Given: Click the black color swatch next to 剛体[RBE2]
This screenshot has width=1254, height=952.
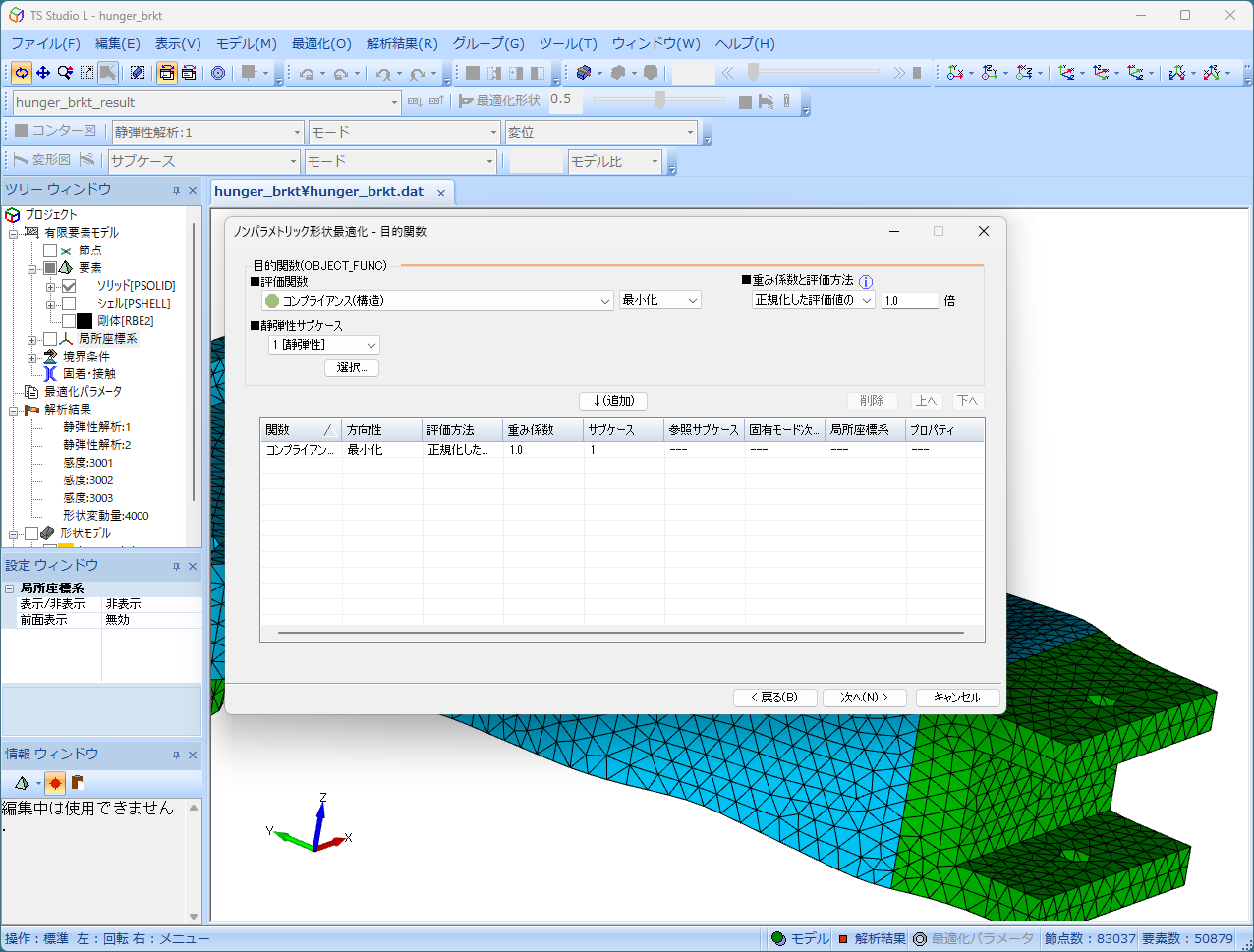Looking at the screenshot, I should click(85, 321).
